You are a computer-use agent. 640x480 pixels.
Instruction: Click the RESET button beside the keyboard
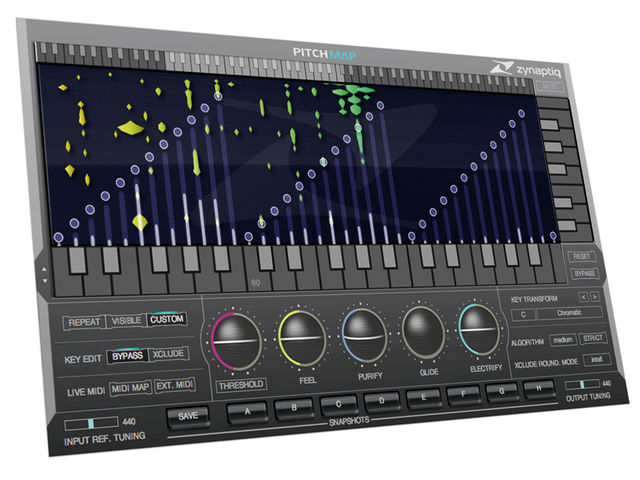582,256
